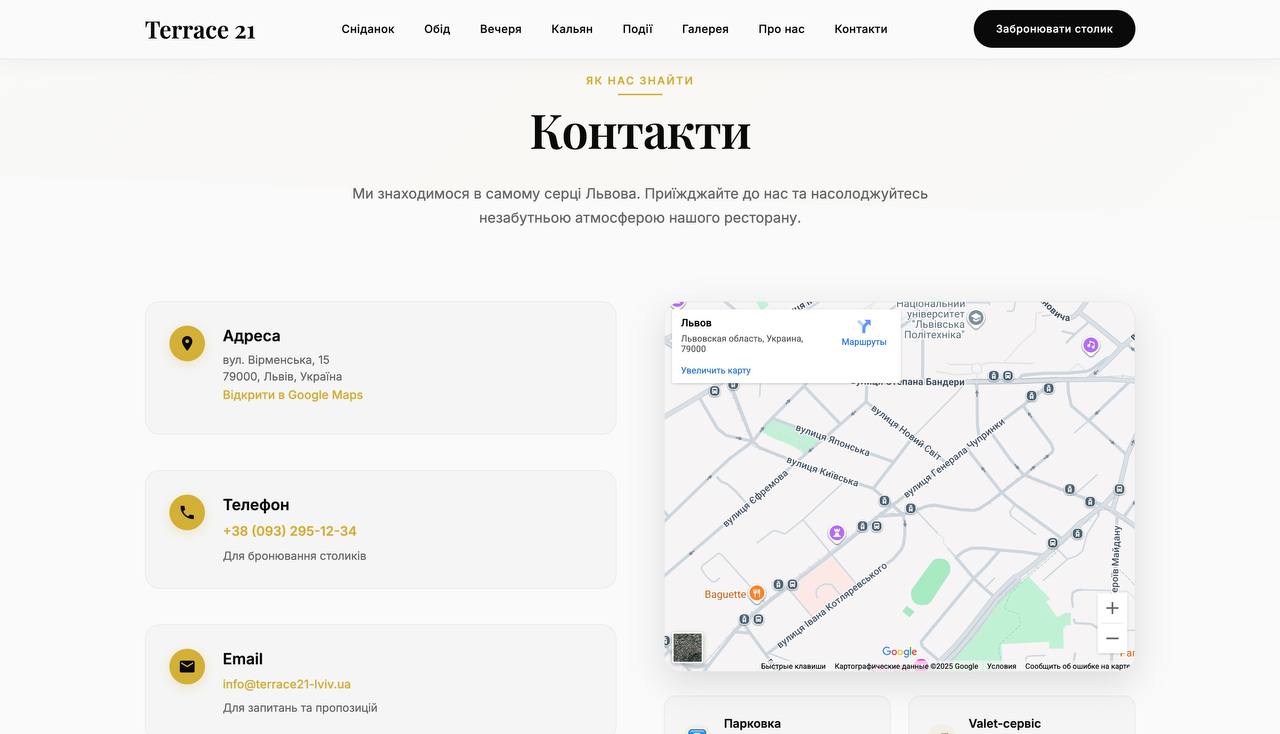This screenshot has width=1280, height=734.
Task: Click the purple marker near вулиця Київська
Action: pos(837,534)
